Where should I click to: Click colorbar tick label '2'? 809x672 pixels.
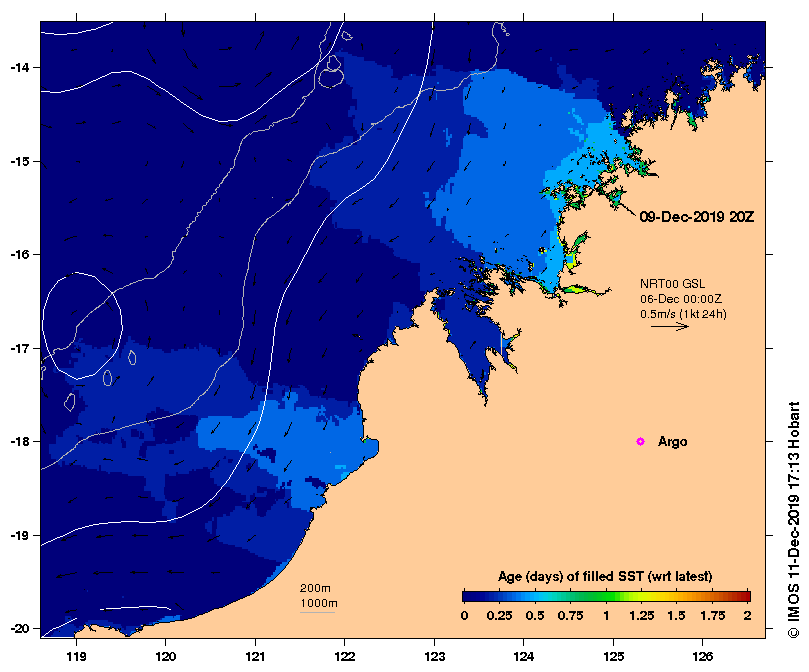747,616
